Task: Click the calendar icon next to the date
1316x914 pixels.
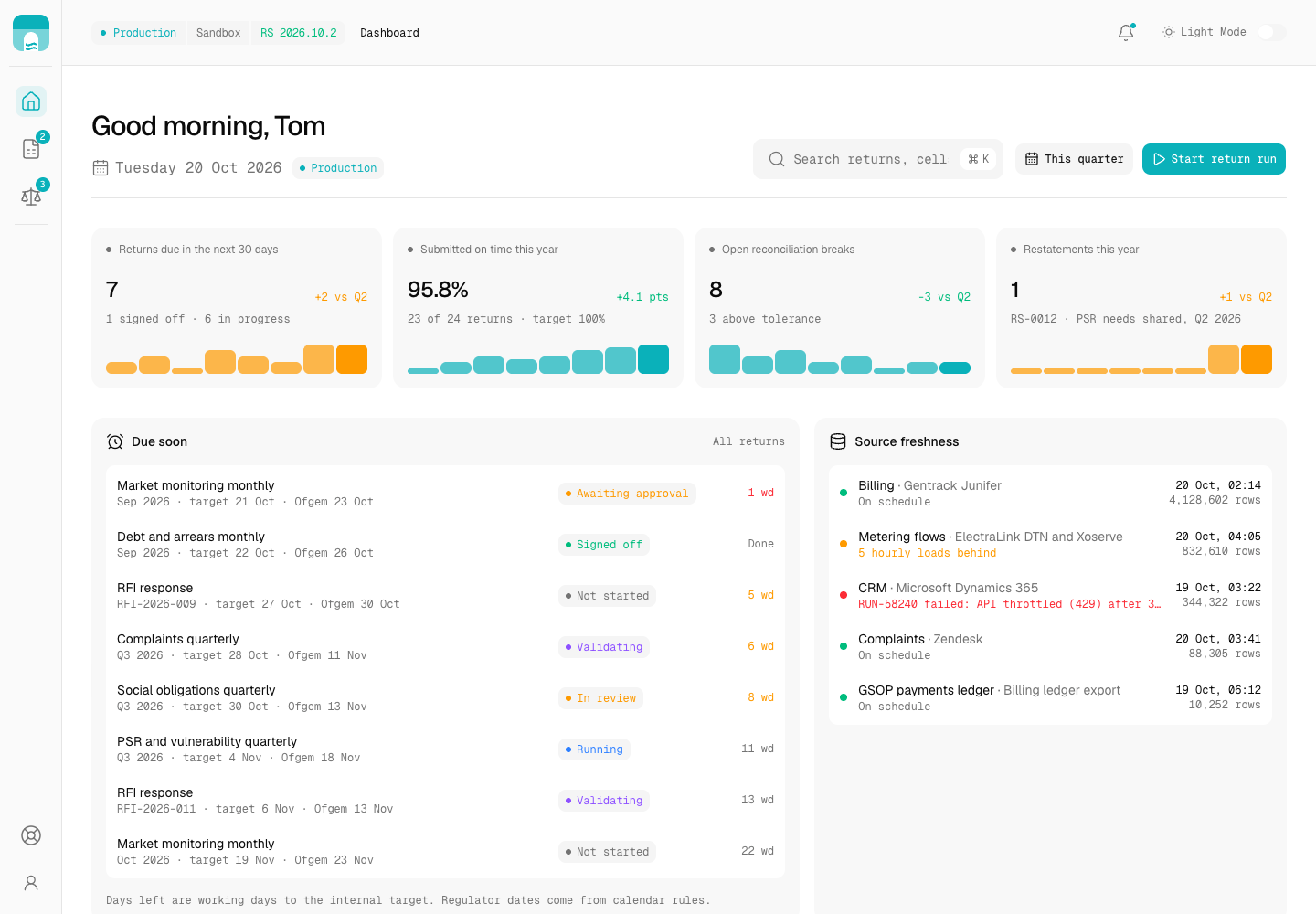Action: coord(101,168)
